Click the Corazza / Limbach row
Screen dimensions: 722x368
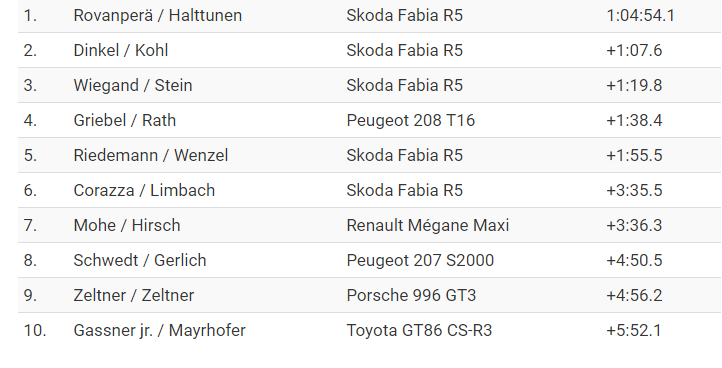pyautogui.click(x=369, y=190)
